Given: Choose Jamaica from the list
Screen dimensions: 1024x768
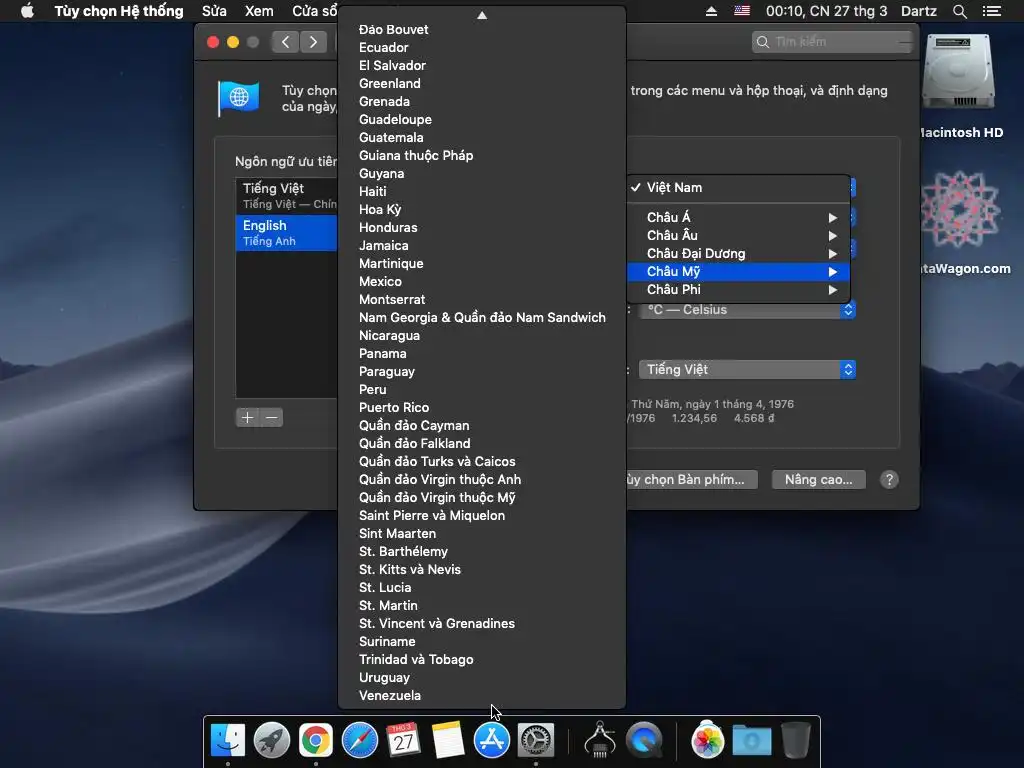Looking at the screenshot, I should 482,246.
